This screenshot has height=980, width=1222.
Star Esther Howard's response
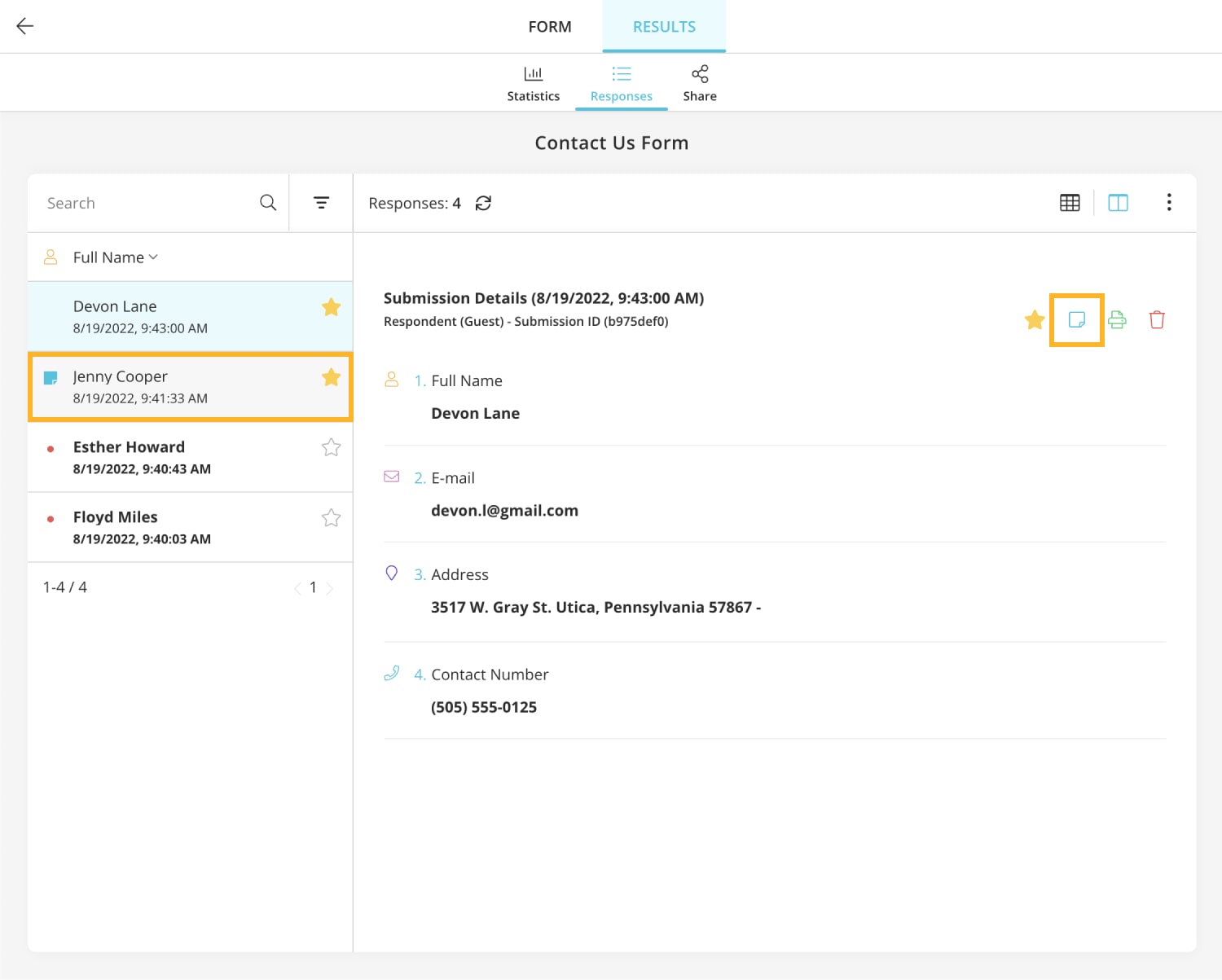[x=331, y=447]
